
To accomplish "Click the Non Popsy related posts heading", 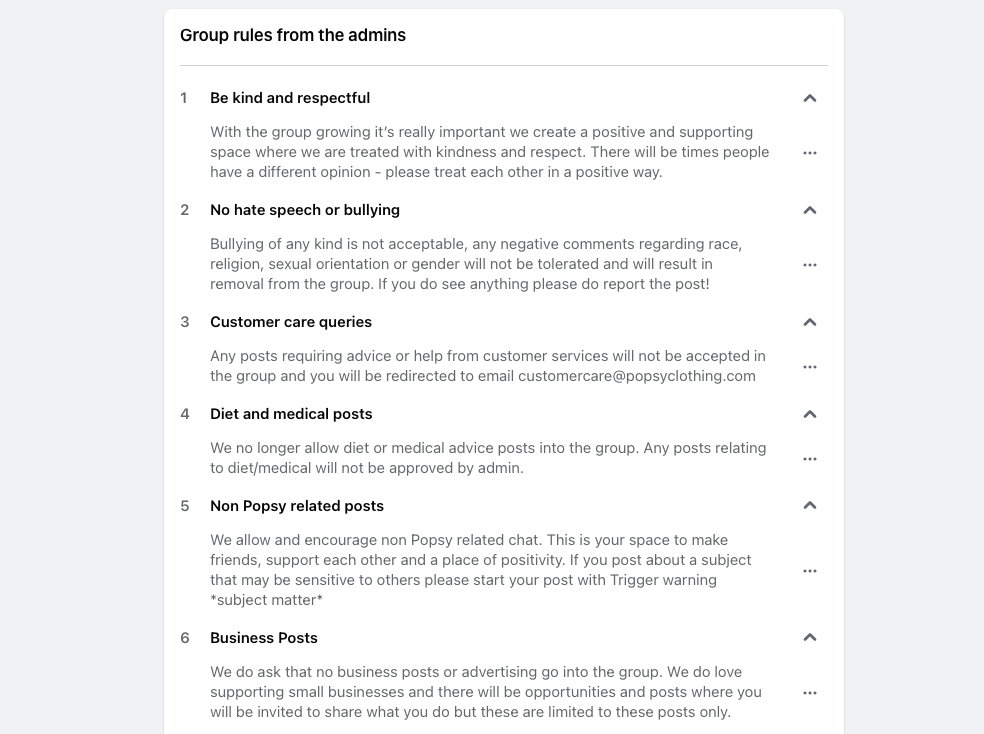I will pyautogui.click(x=297, y=506).
